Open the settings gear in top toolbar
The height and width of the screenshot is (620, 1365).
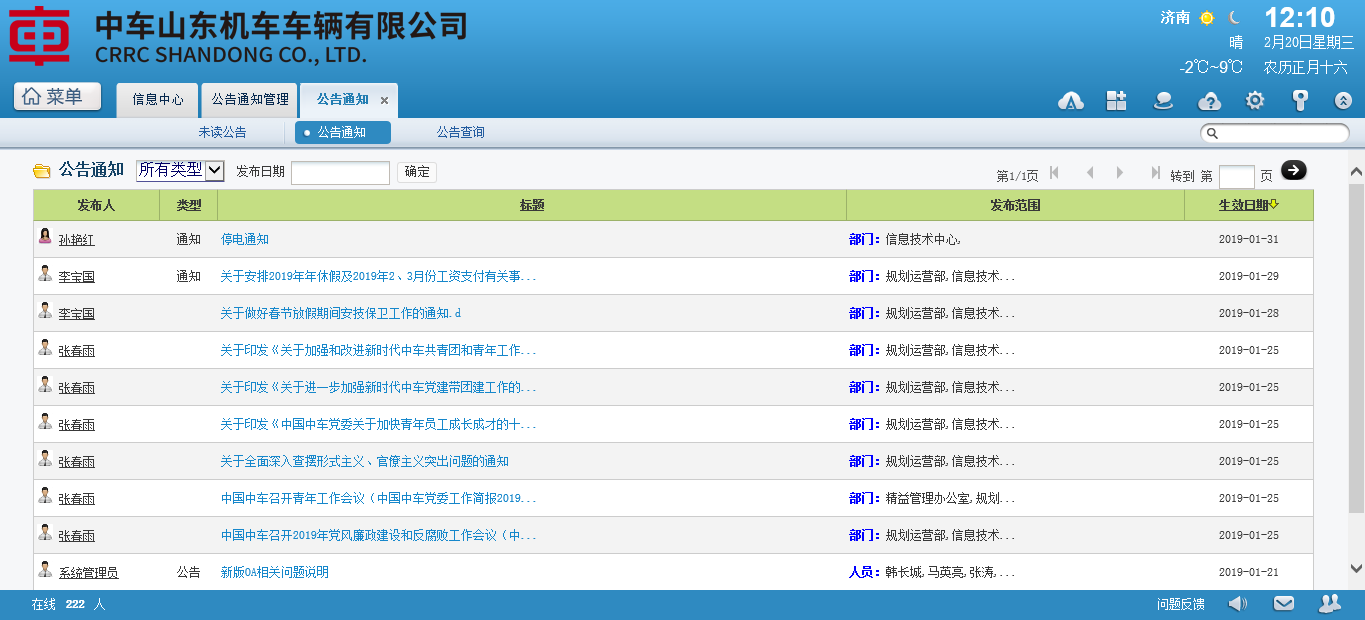pos(1255,101)
